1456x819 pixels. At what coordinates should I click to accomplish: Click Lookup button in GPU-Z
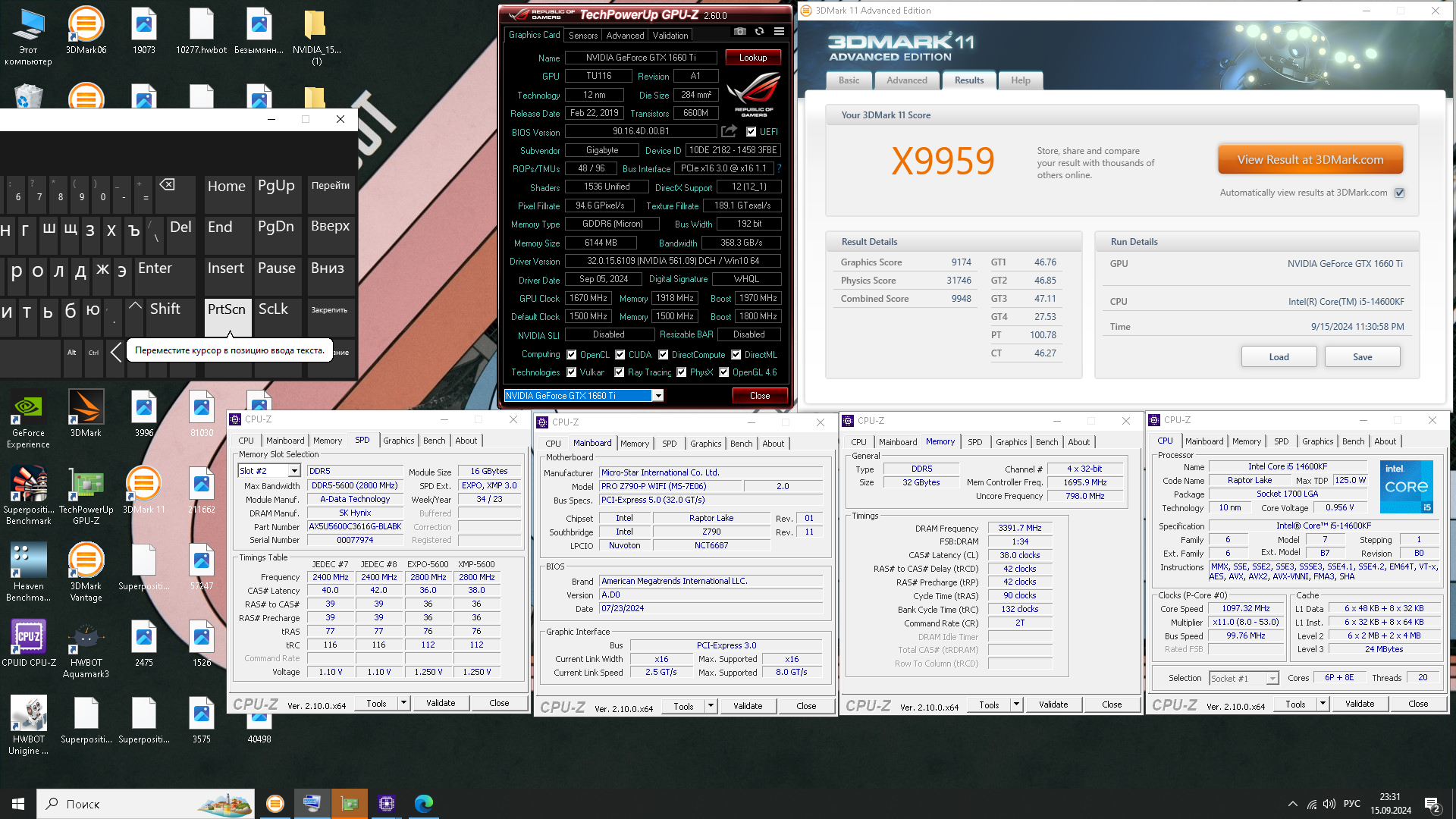[753, 57]
